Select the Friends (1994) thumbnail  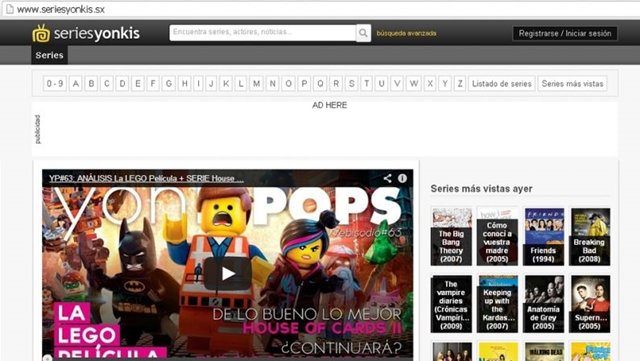click(543, 236)
